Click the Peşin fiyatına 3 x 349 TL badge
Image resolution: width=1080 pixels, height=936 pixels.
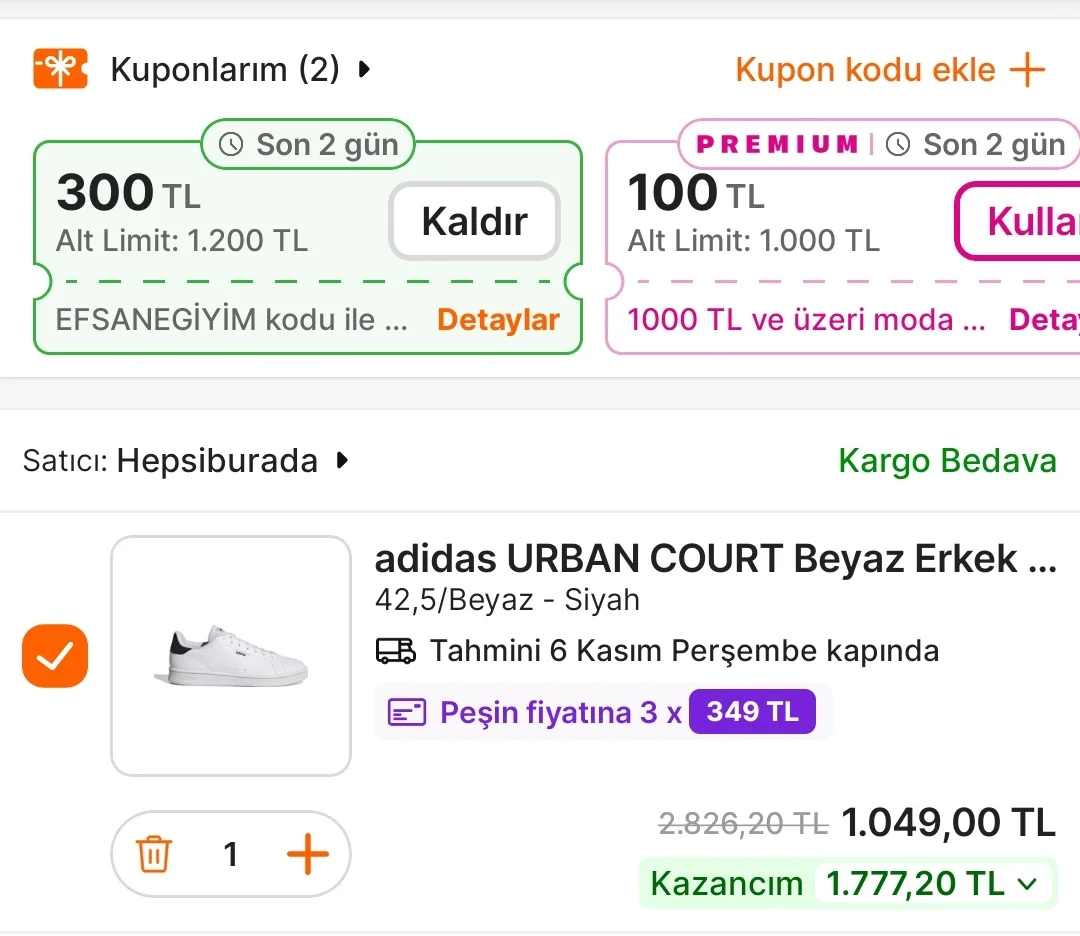click(x=603, y=713)
